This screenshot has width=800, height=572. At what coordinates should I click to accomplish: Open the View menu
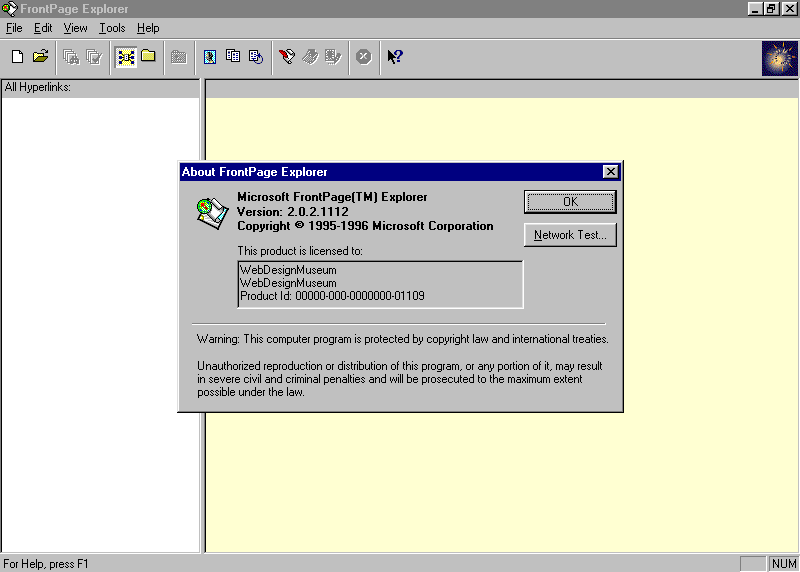tap(76, 28)
